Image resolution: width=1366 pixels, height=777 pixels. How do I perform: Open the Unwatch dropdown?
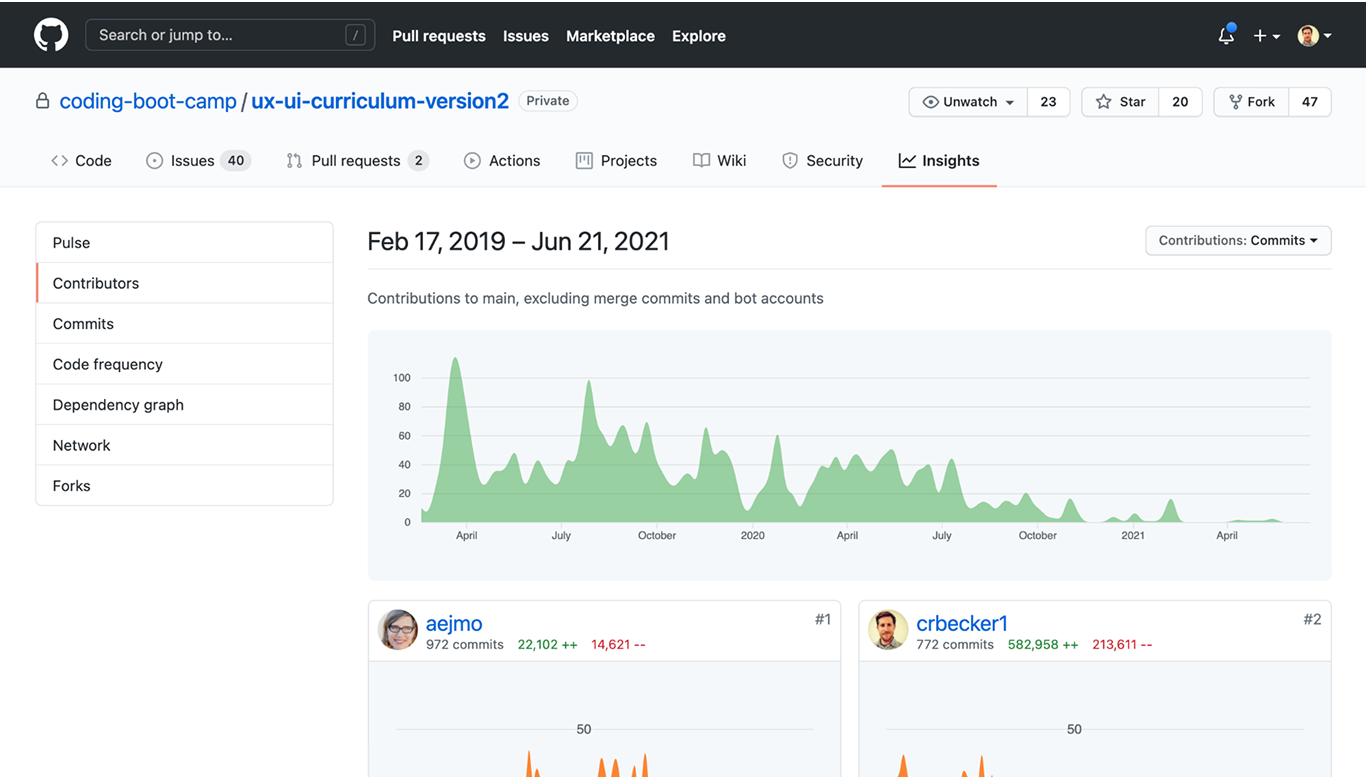click(968, 102)
